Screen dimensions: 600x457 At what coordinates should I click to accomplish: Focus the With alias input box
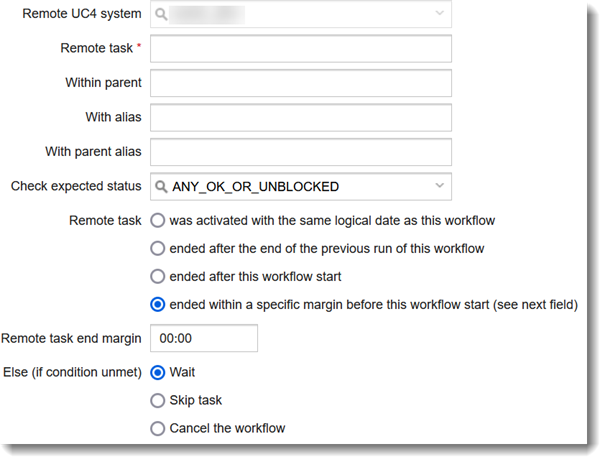click(301, 118)
